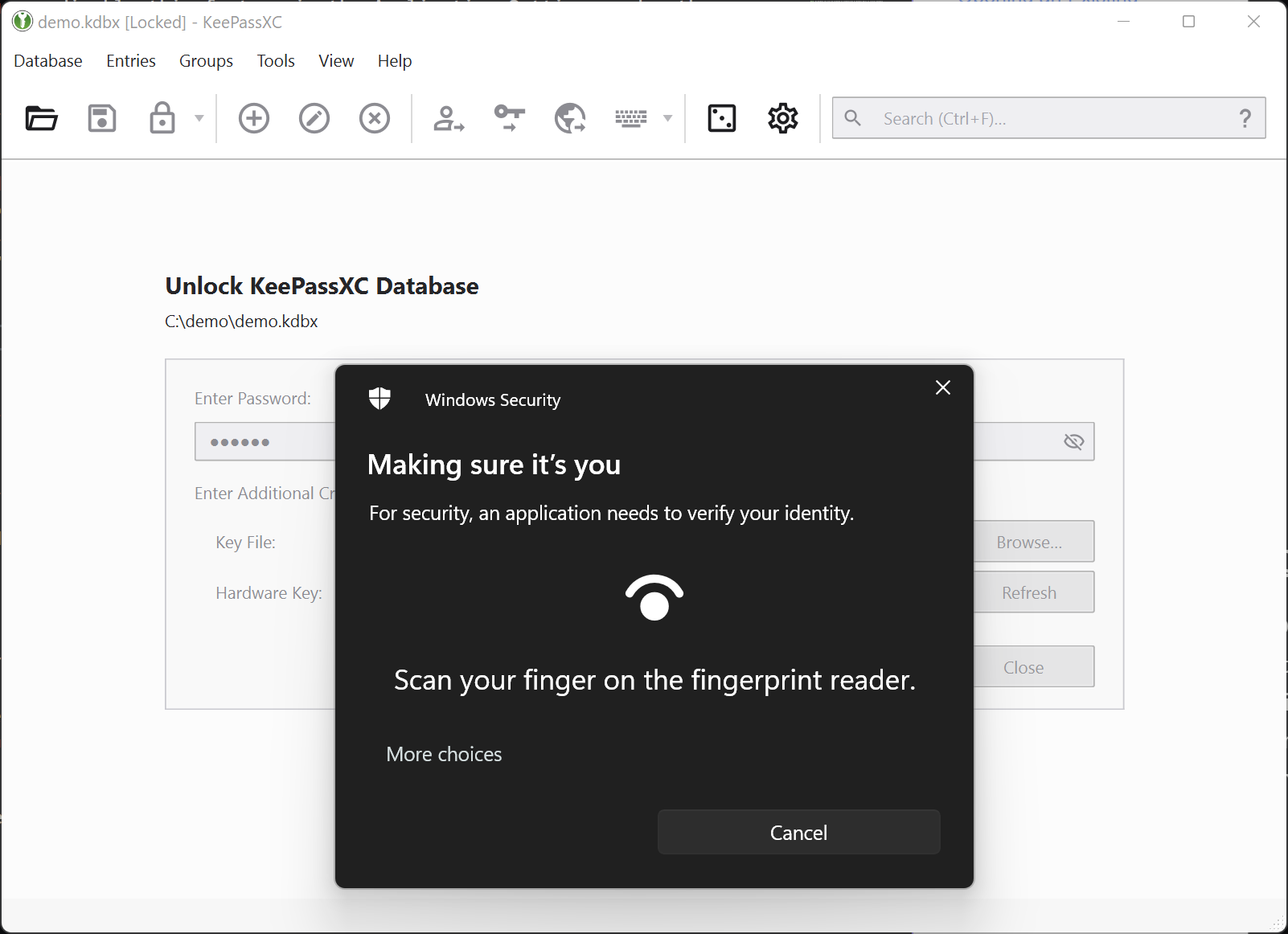Click the Add New Entry plus icon
The height and width of the screenshot is (934, 1288).
[254, 118]
